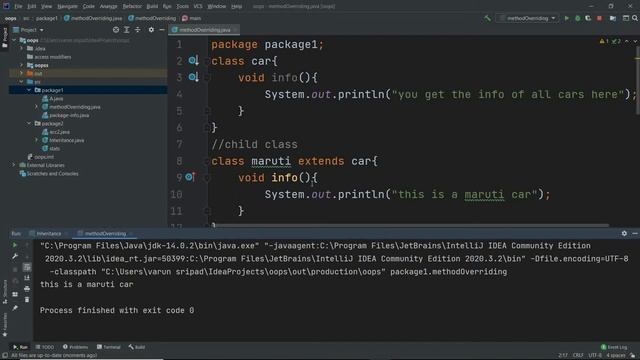Open the methodOverriding run configuration dropdown
Screen dimensions: 640x360
click(x=528, y=18)
